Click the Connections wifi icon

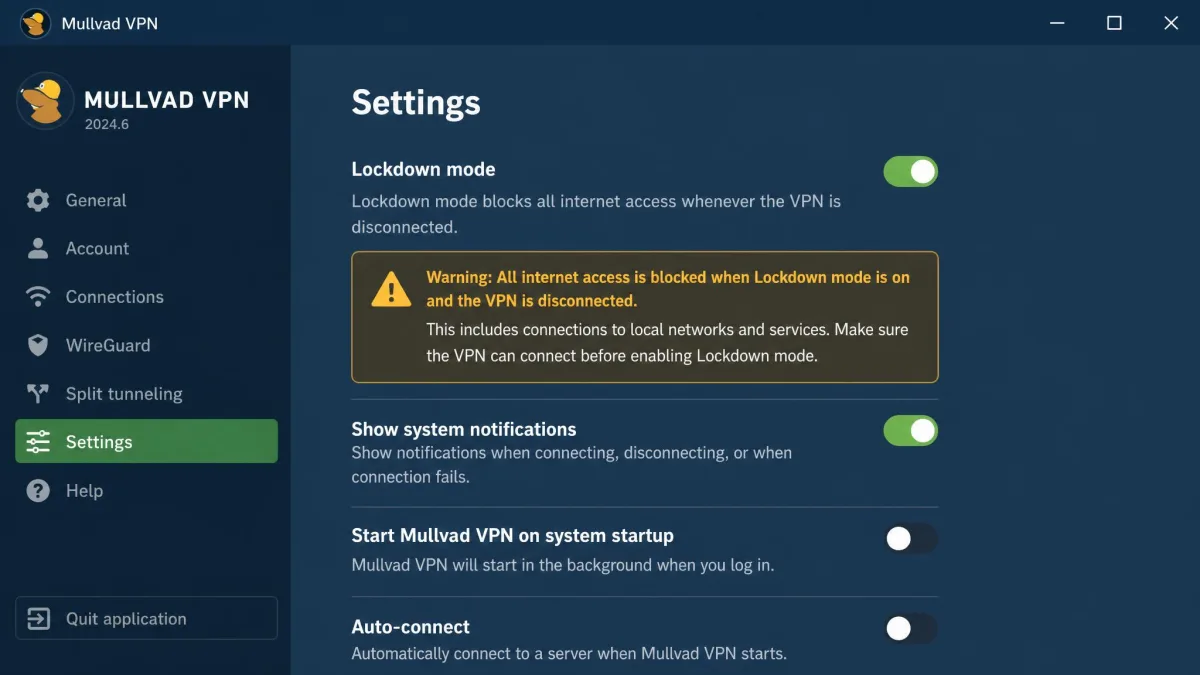(x=38, y=297)
